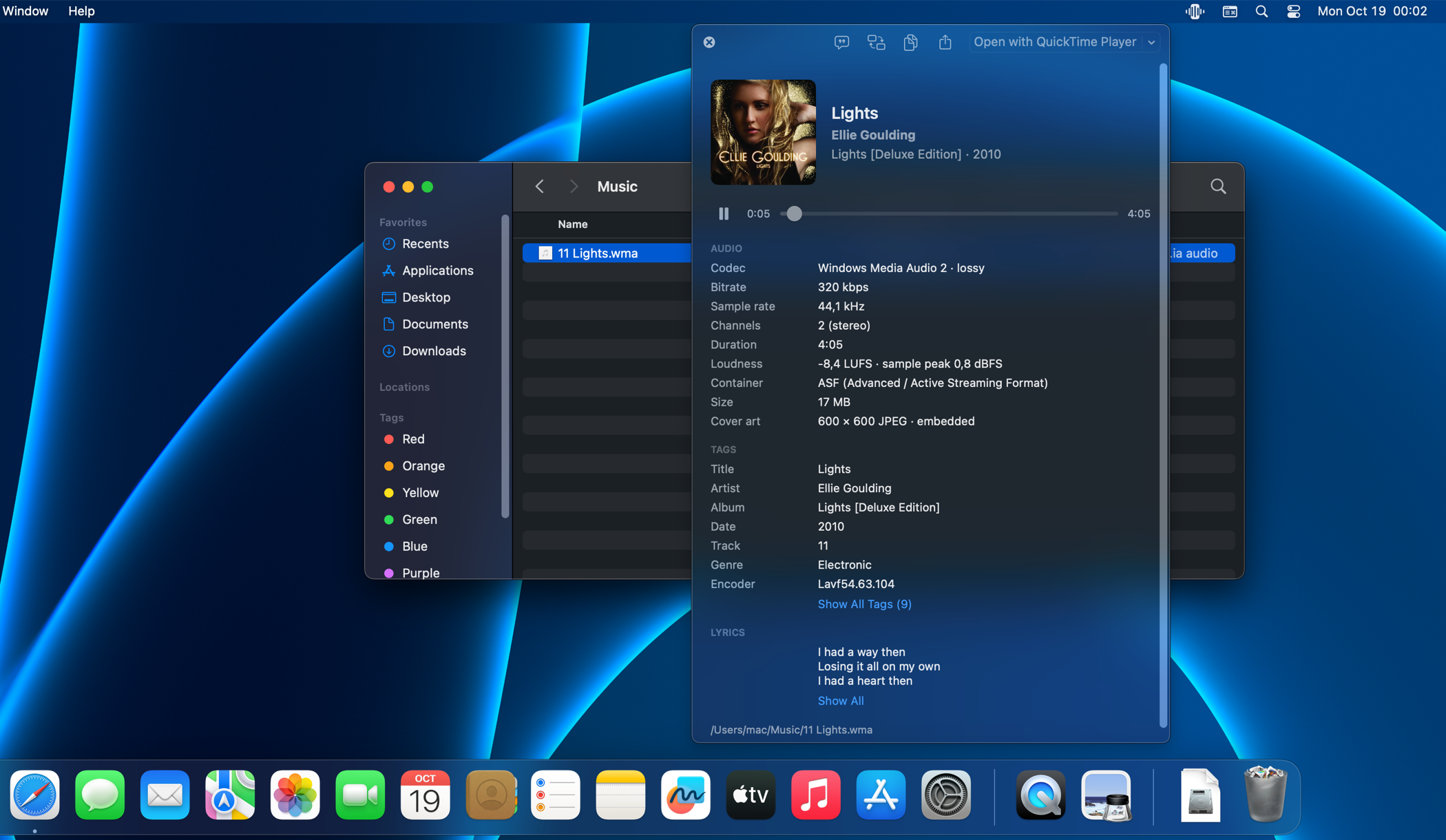Click the playback position slider knob
Viewport: 1446px width, 840px height.
(795, 213)
